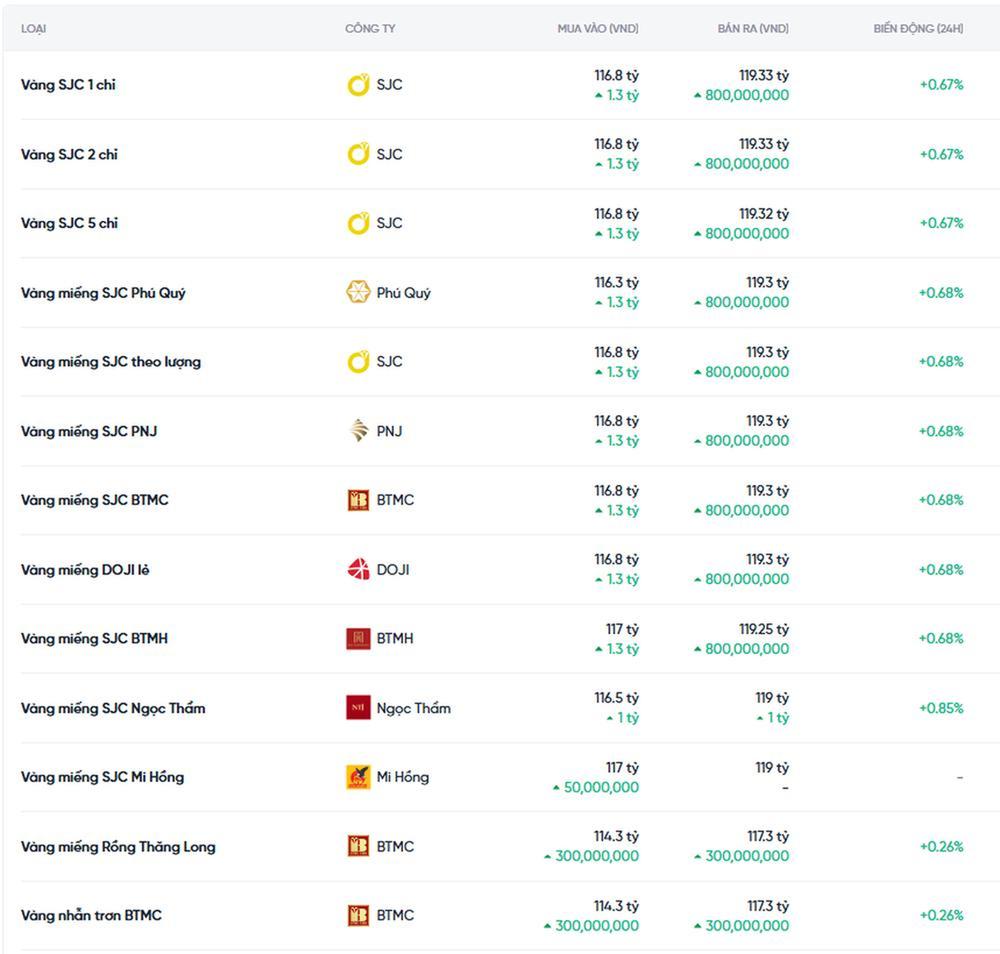Open the Vàng SJC 1 chỉ entry
1000x954 pixels.
(68, 85)
